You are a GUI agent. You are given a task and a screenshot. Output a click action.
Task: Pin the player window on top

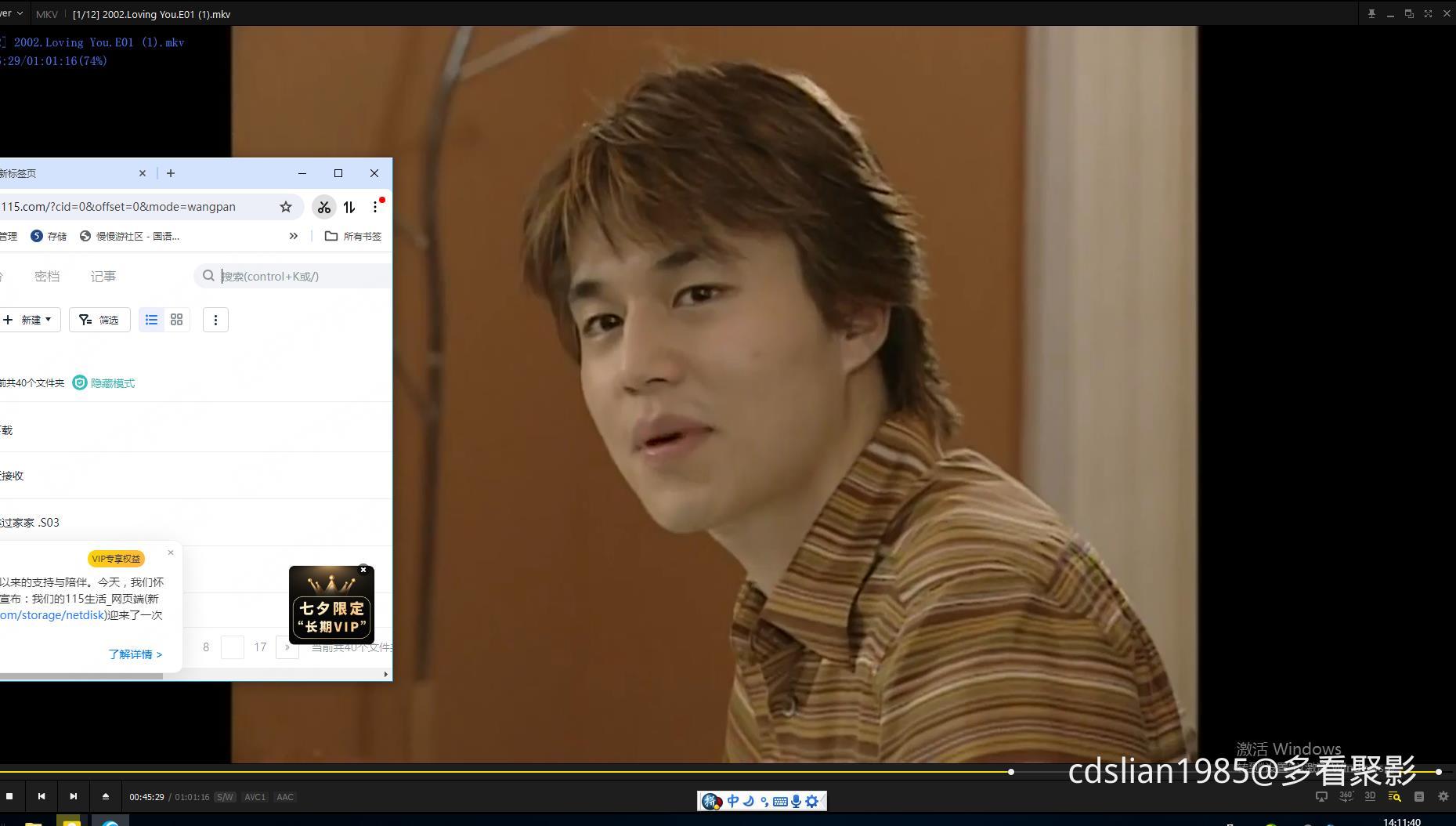point(1371,14)
